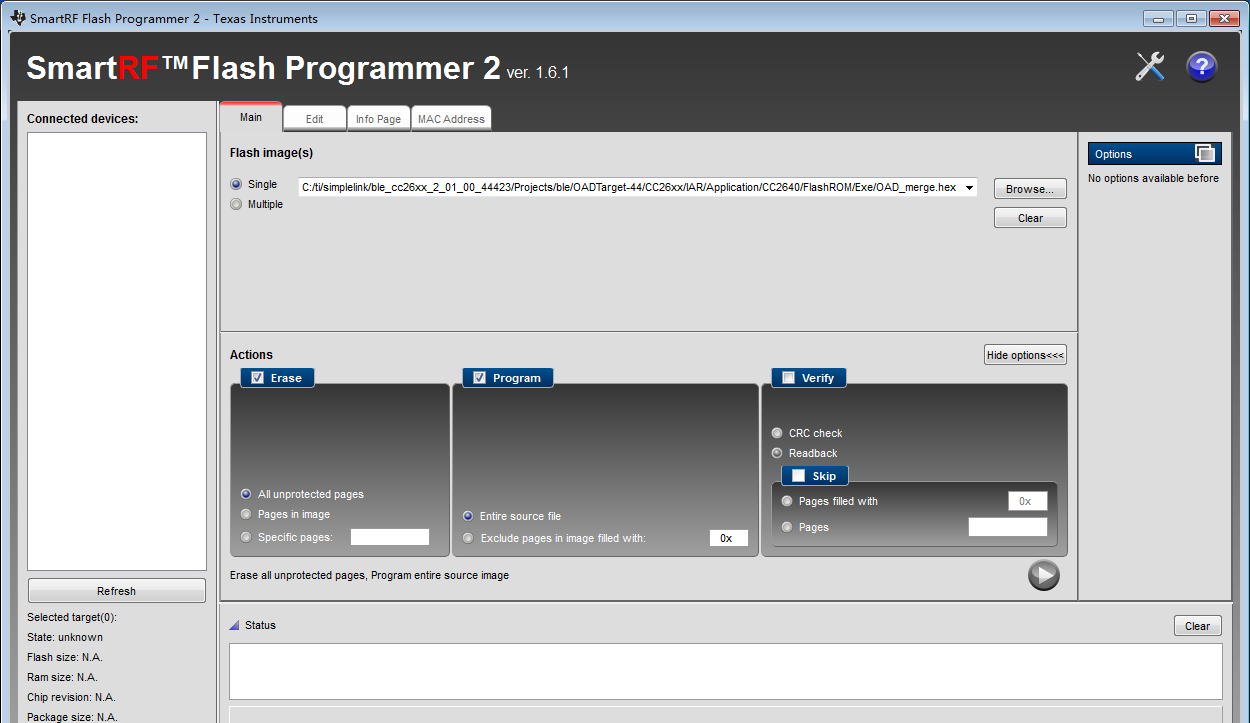The image size is (1250, 723).
Task: Choose All unprotected pages erase option
Action: point(246,494)
